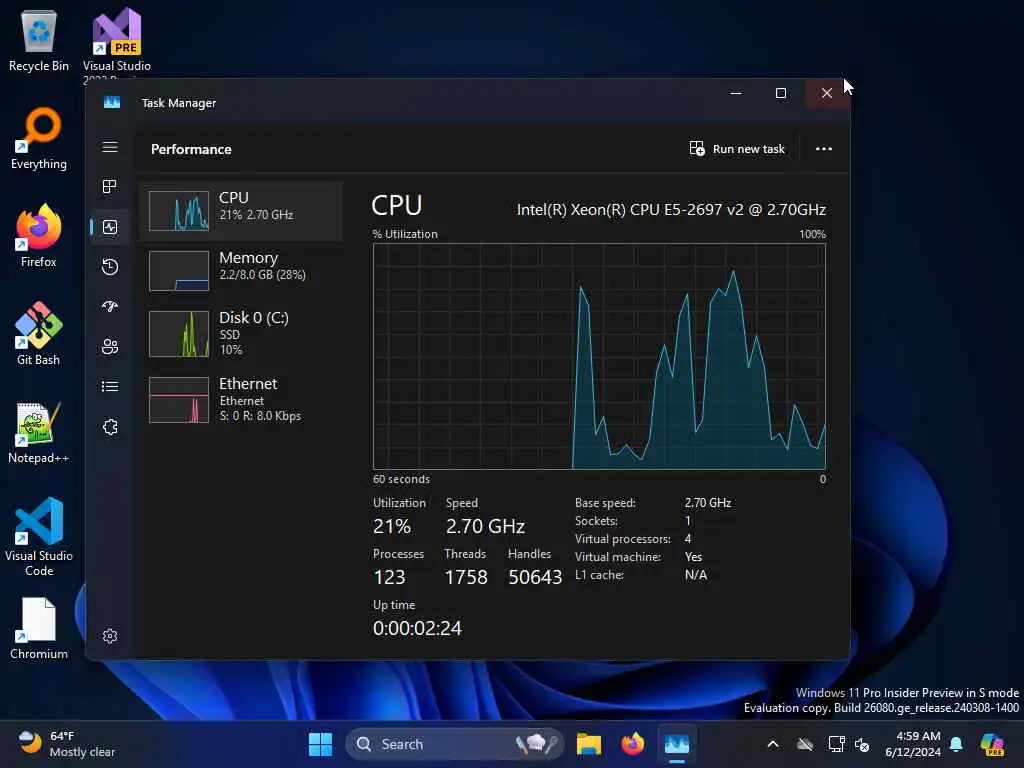Minimize the Task Manager window
Viewport: 1024px width, 768px height.
pyautogui.click(x=736, y=93)
